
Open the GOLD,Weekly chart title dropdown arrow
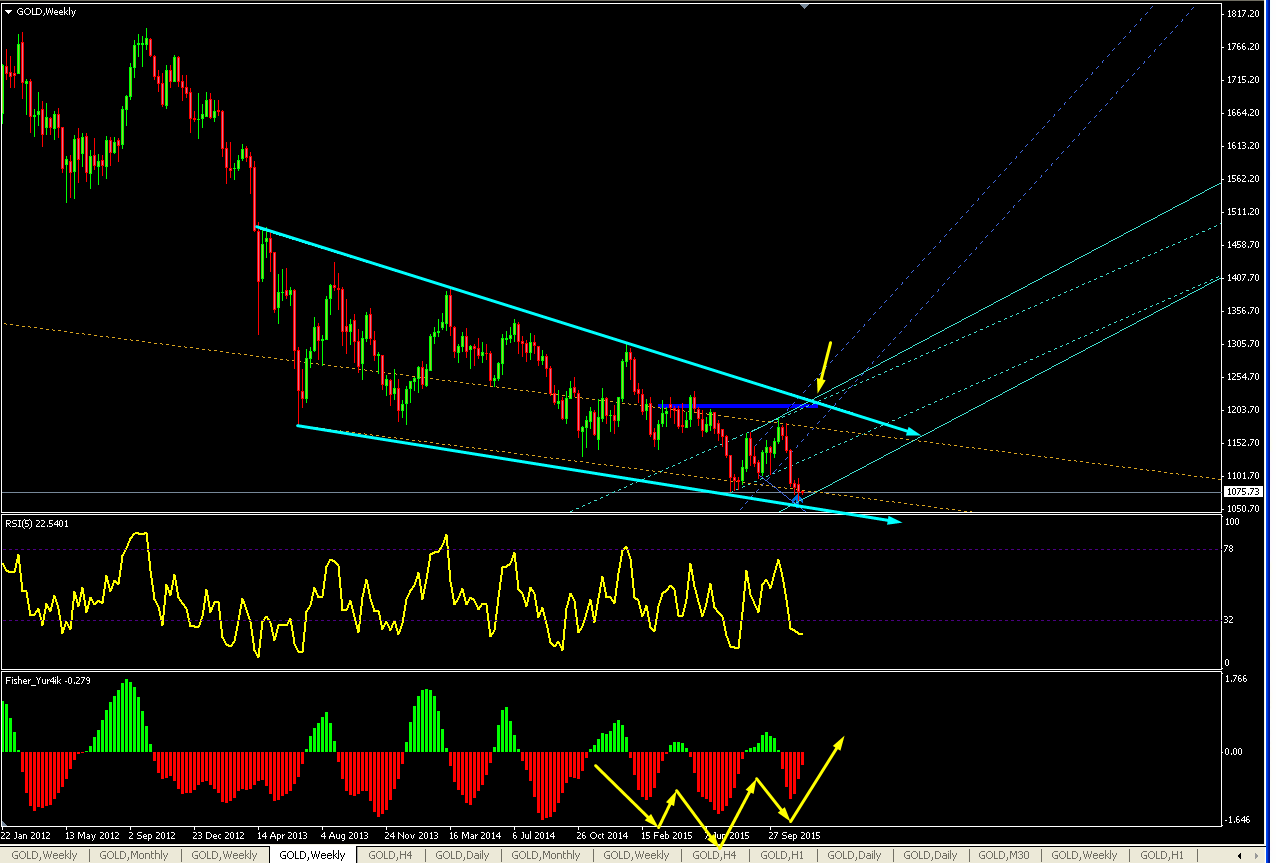(9, 12)
